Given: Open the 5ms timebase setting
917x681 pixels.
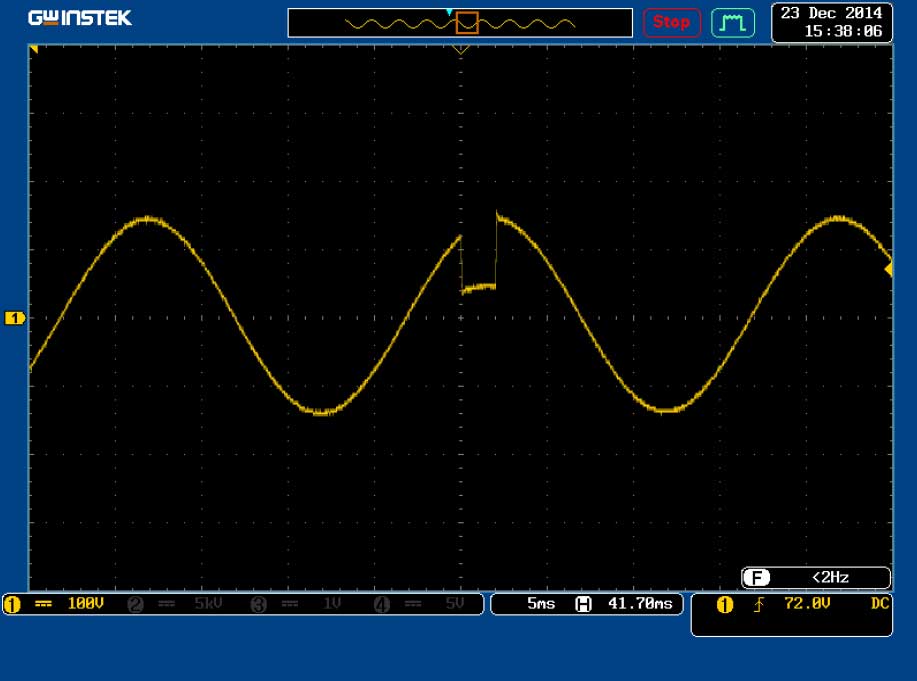Looking at the screenshot, I should tap(540, 604).
